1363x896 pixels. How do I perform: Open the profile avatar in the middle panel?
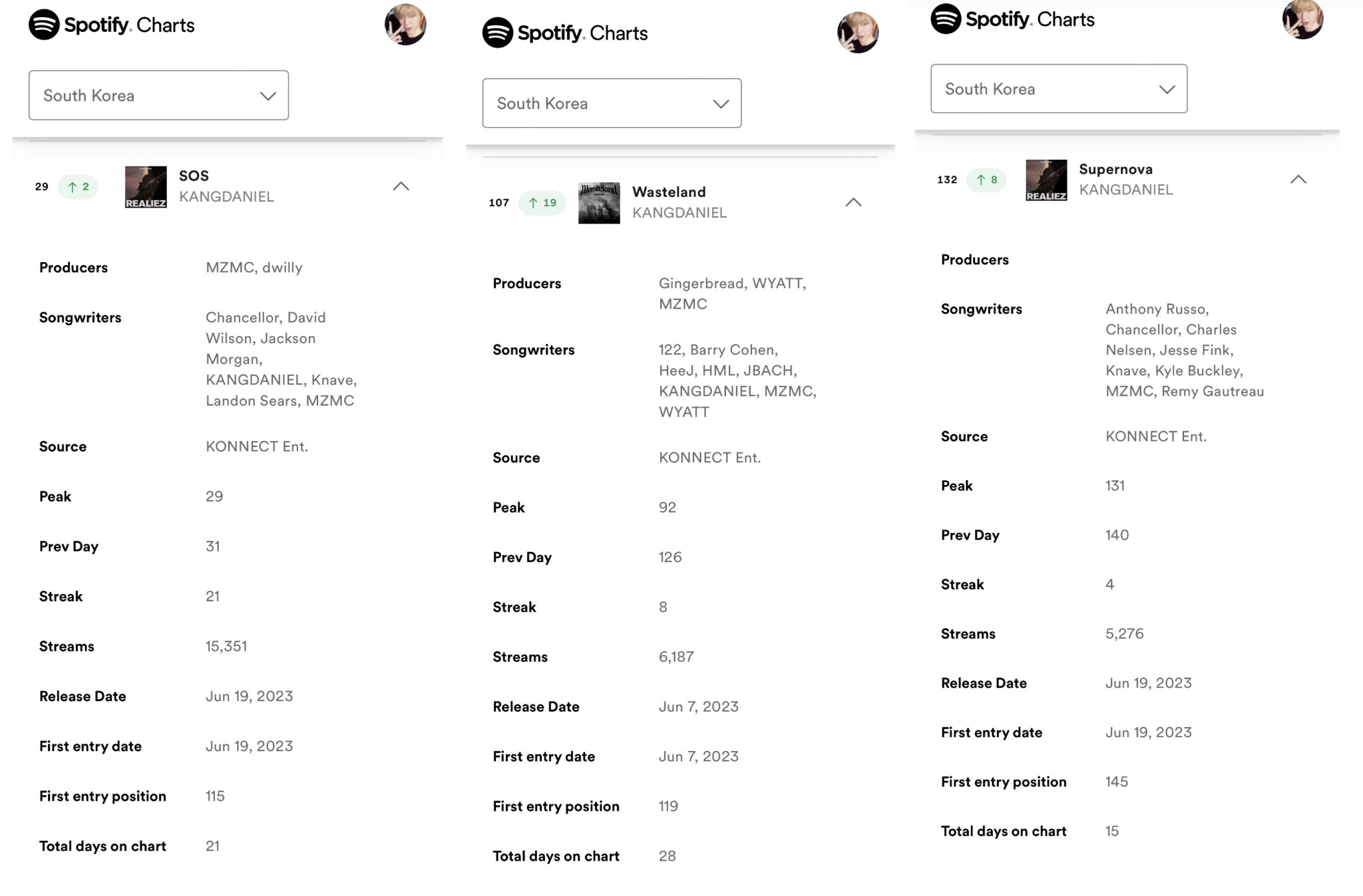[858, 33]
